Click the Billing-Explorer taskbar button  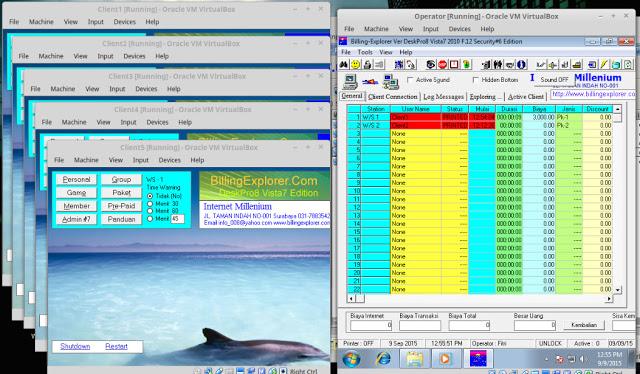coord(478,359)
